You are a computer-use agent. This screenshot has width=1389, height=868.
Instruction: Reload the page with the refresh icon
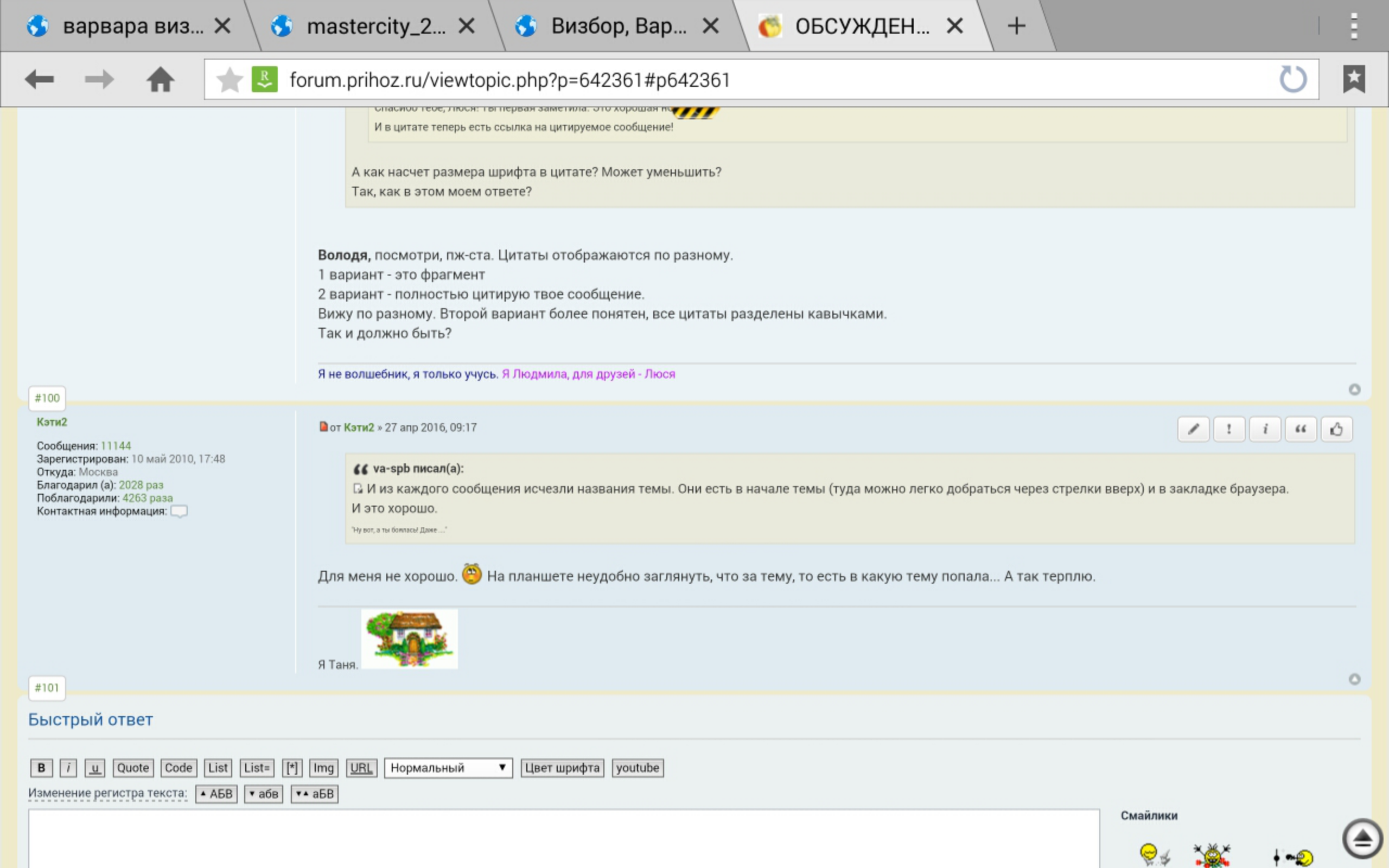point(1292,79)
